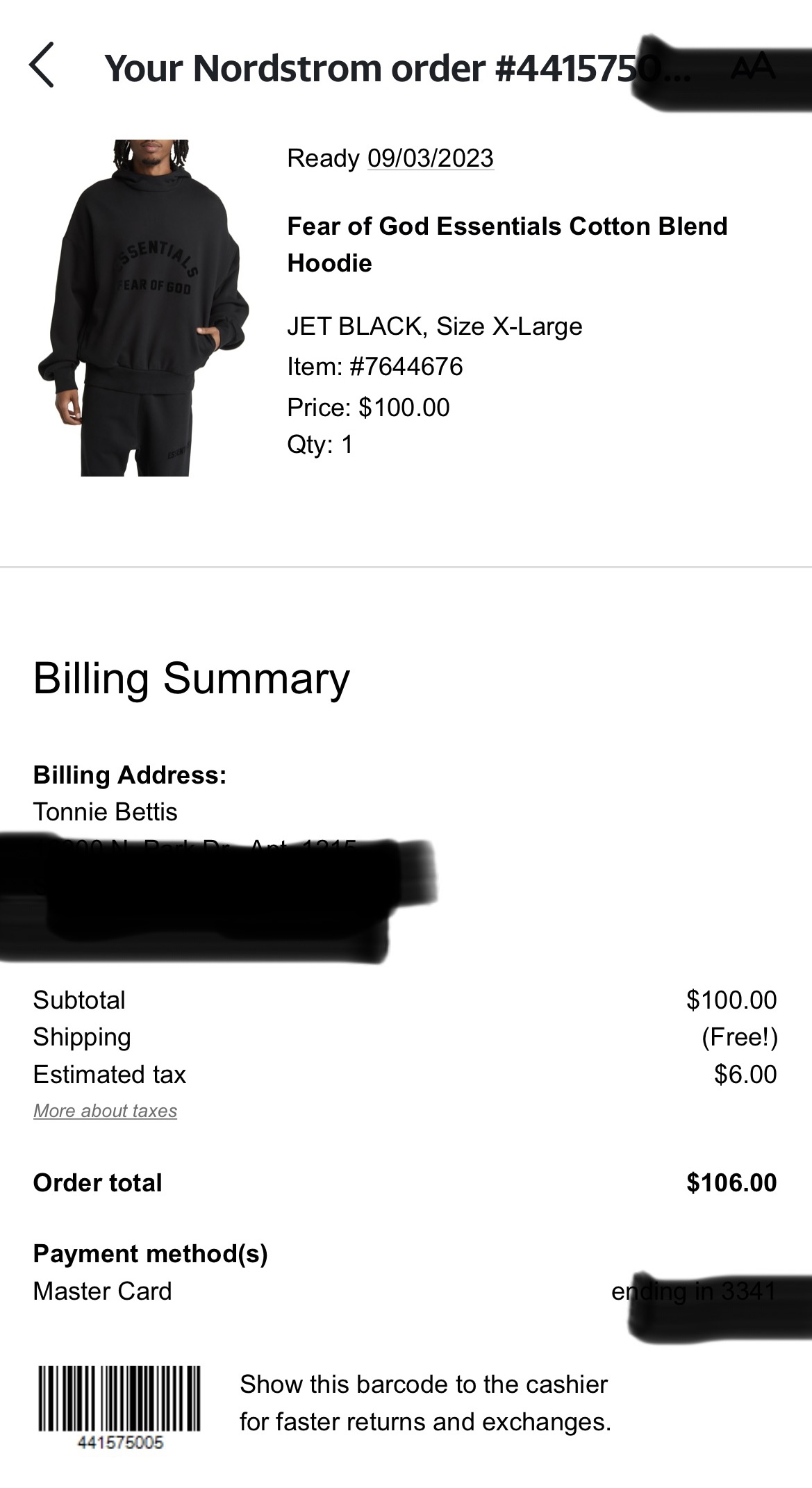Open the More about taxes link

coord(105,1111)
